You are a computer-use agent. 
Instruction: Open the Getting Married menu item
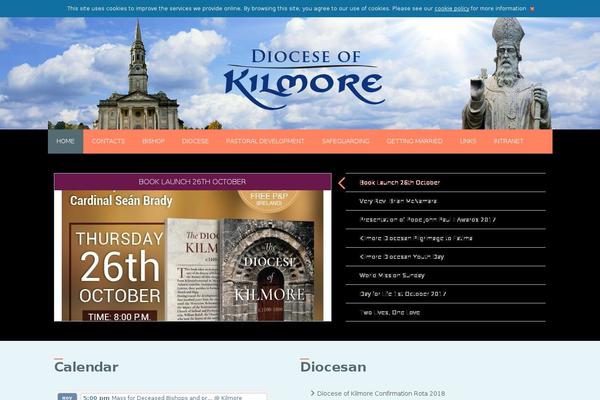pyautogui.click(x=414, y=141)
